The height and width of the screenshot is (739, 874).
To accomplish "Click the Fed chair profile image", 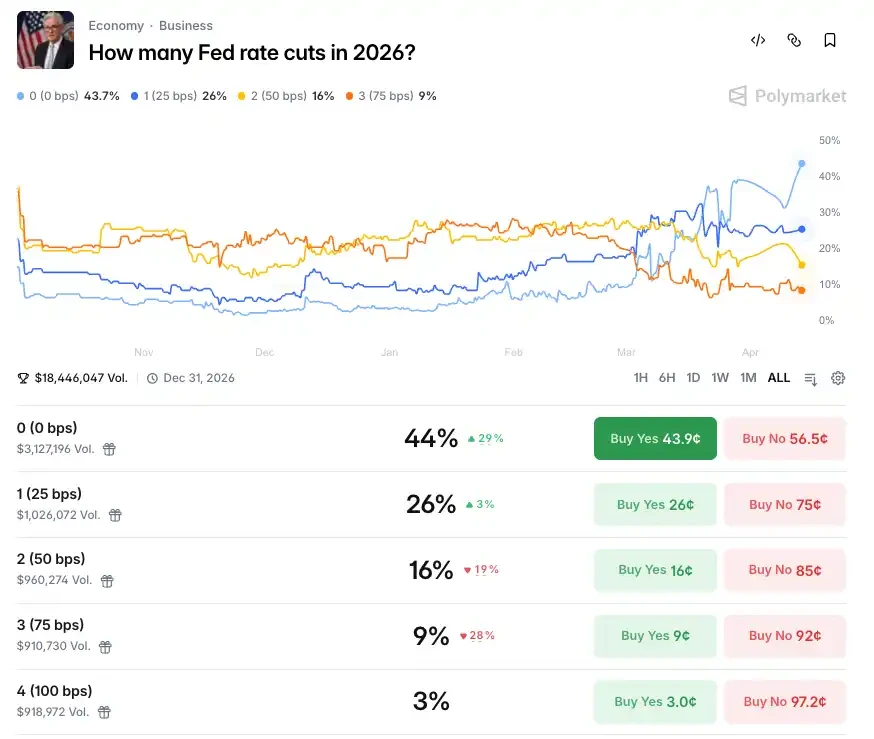I will 44,40.
